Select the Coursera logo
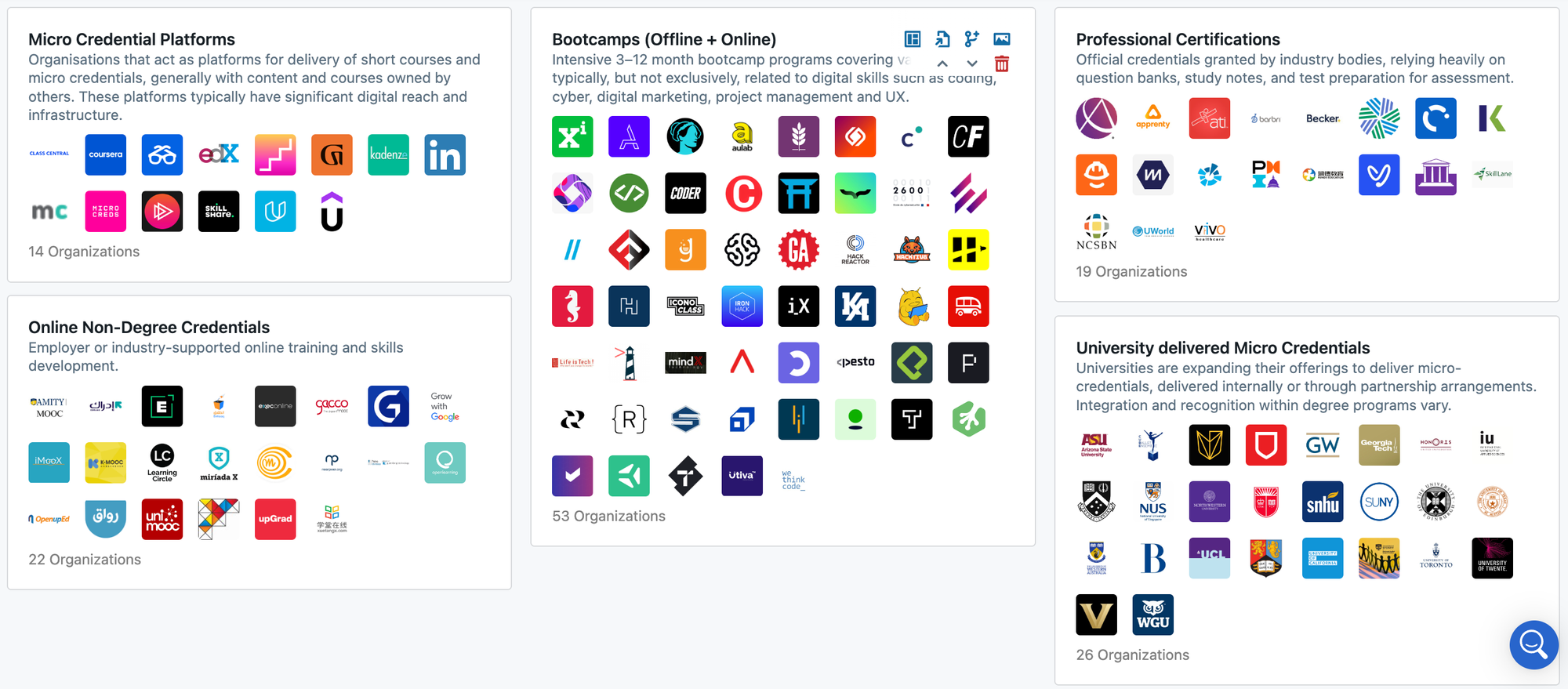Screen dimensions: 1568x689 point(106,155)
